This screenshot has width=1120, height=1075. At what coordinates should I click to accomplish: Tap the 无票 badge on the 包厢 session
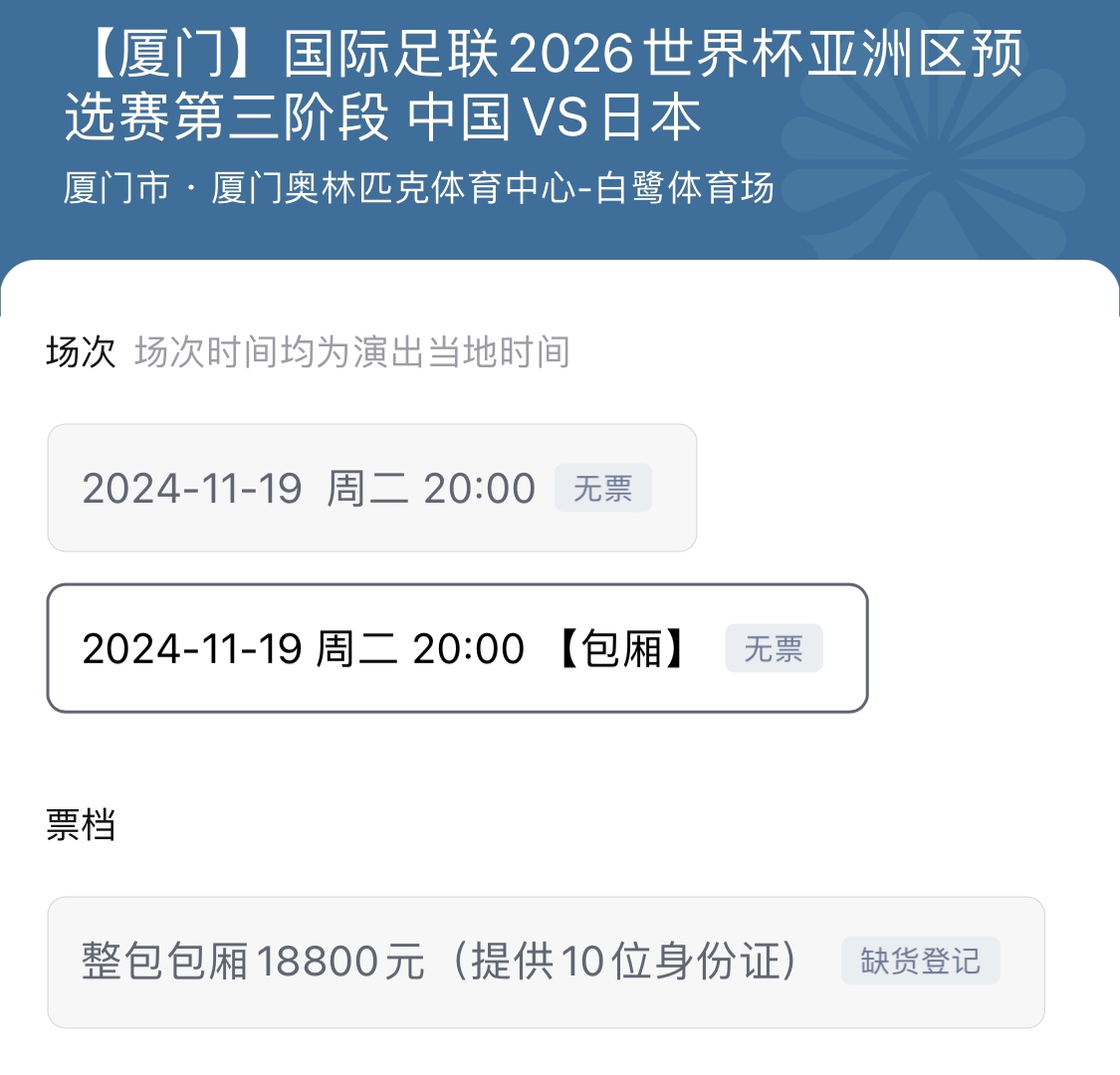774,649
